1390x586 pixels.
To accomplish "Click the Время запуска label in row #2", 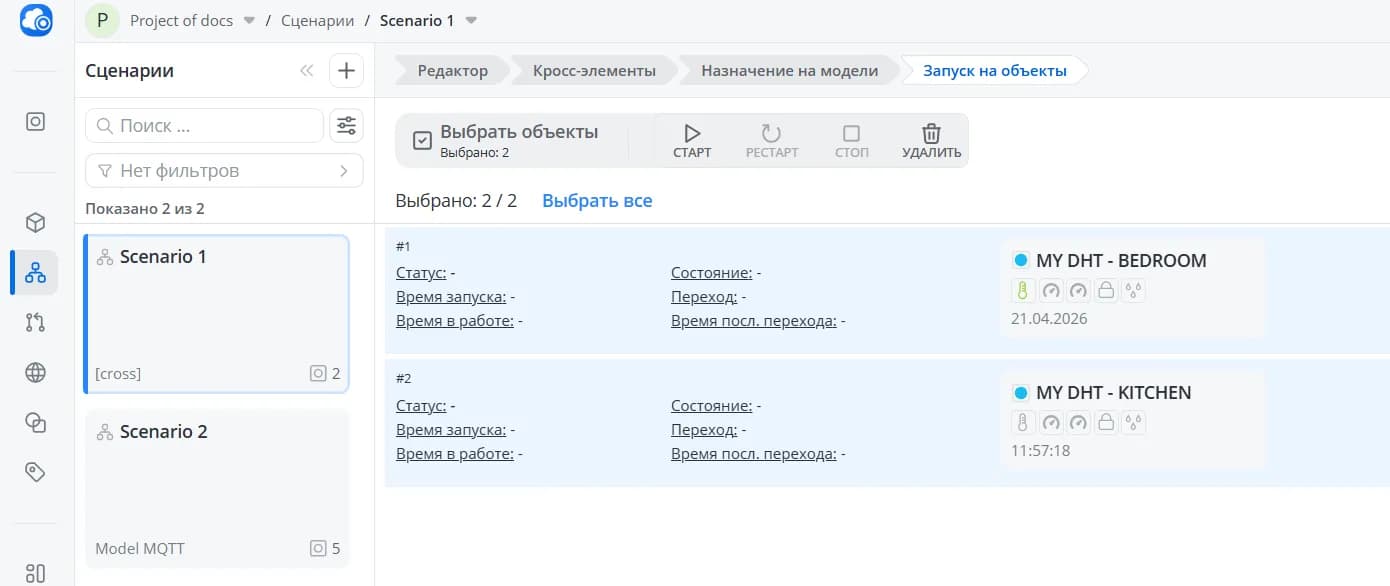I will click(x=451, y=429).
